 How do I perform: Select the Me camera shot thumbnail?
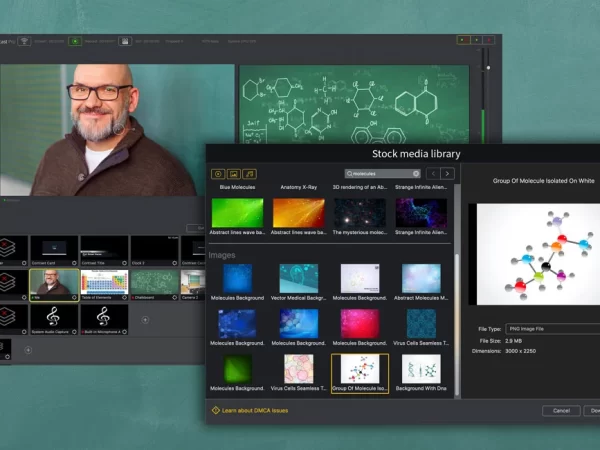point(54,285)
